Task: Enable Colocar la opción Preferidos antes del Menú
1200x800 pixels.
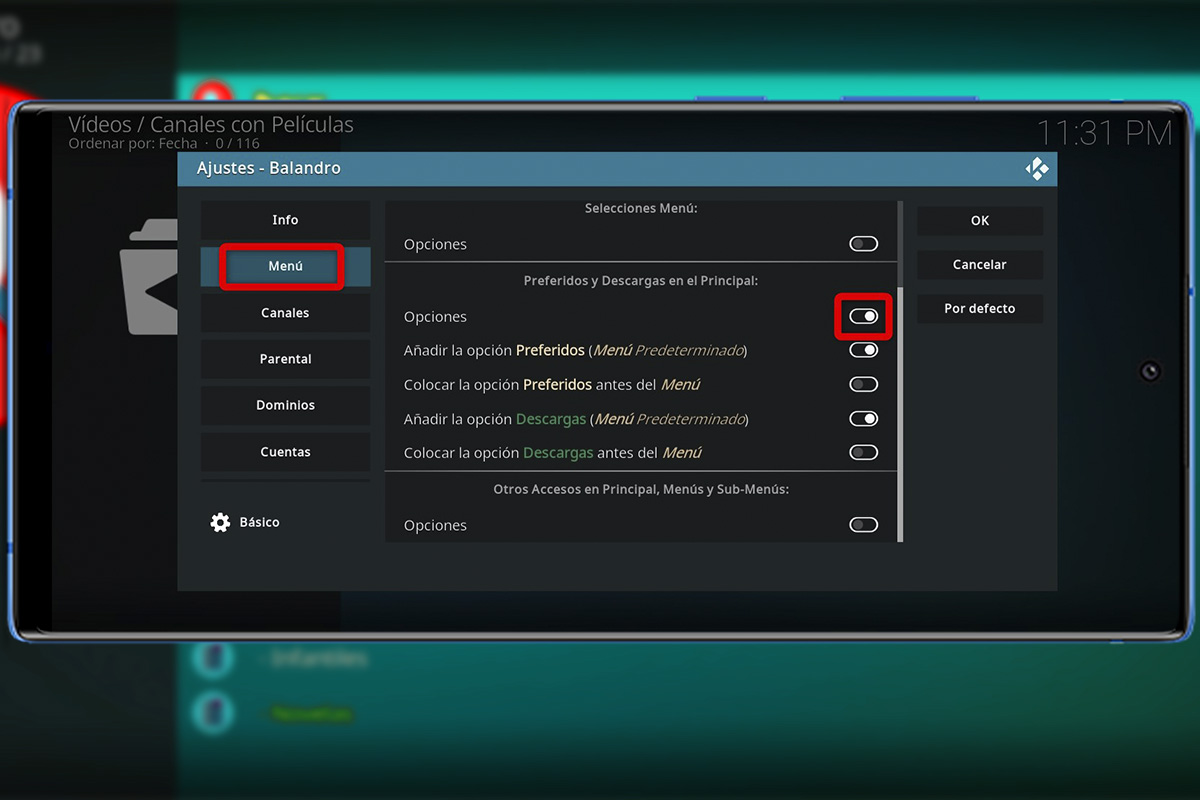Action: click(862, 384)
